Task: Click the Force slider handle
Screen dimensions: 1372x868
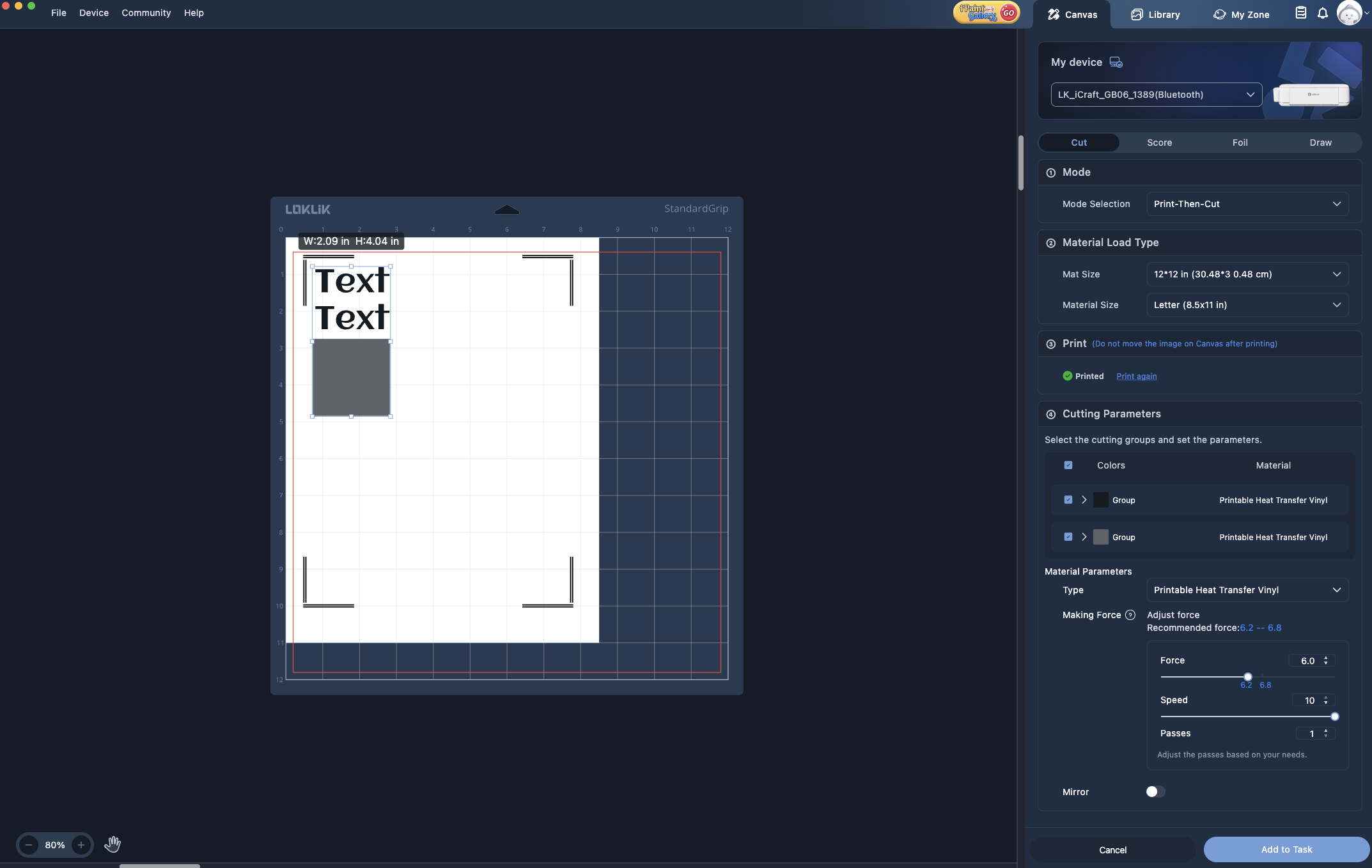Action: [1248, 677]
